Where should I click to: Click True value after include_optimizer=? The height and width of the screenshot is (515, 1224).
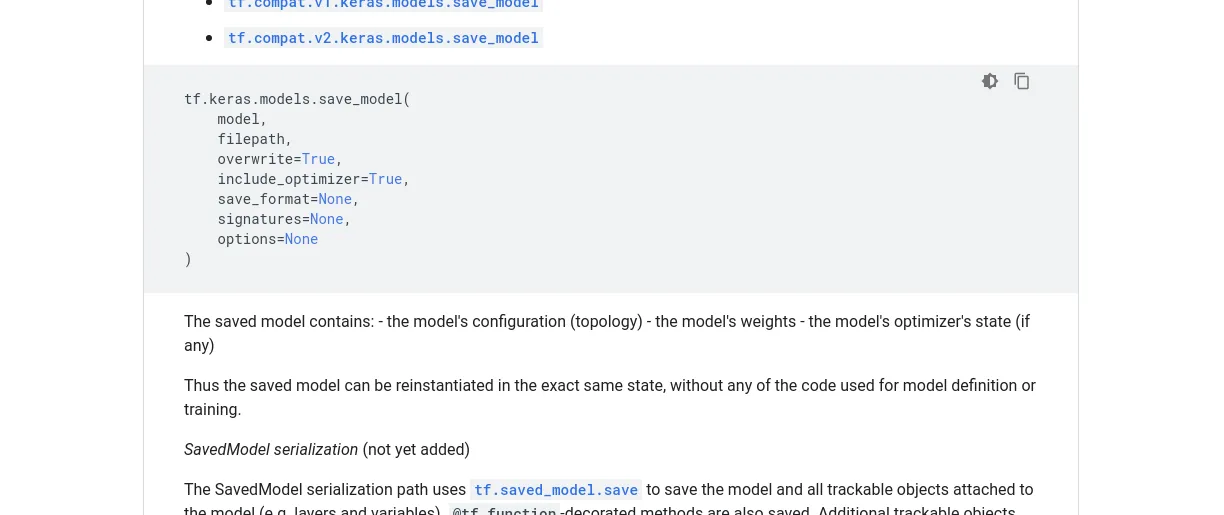[x=385, y=179]
